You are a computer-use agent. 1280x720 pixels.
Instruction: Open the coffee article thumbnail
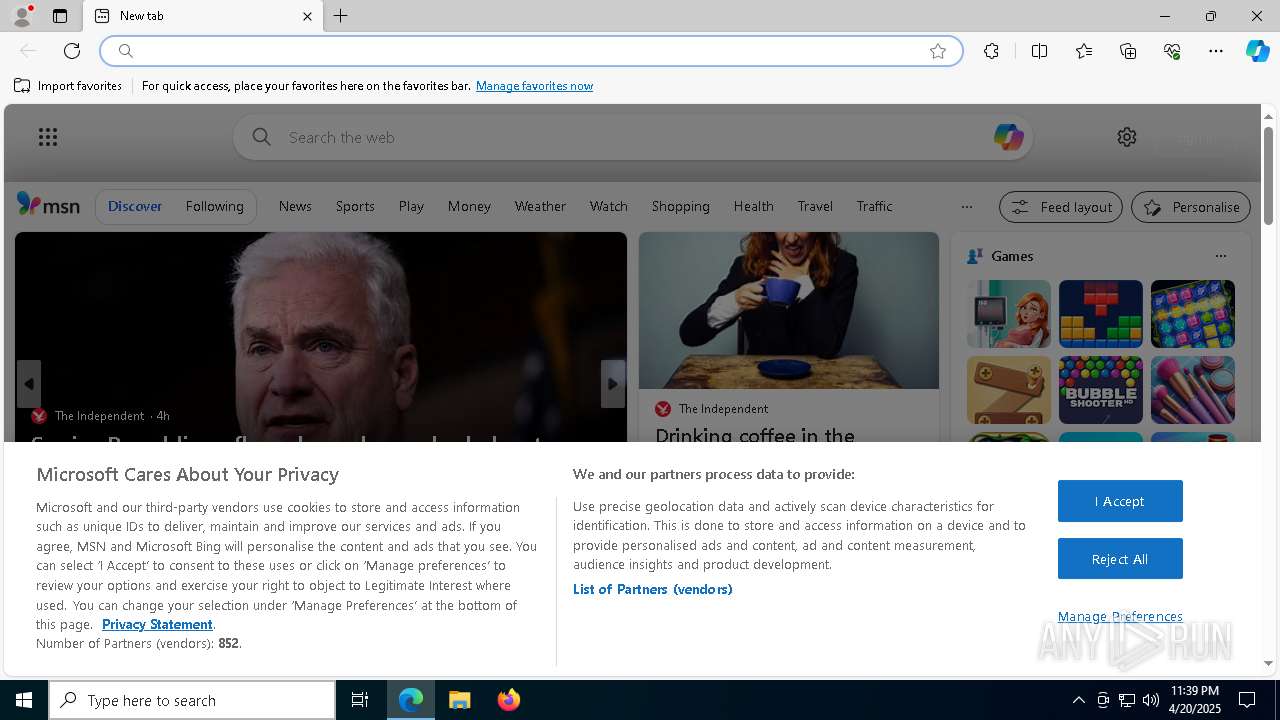click(x=789, y=310)
